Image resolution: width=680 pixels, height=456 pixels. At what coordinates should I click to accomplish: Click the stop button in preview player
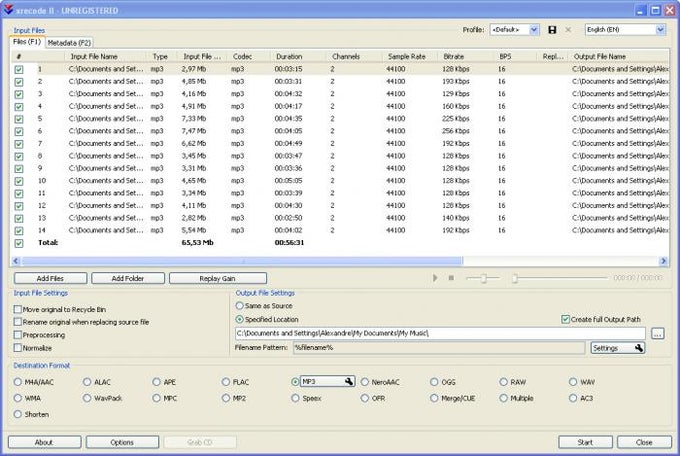click(x=451, y=278)
